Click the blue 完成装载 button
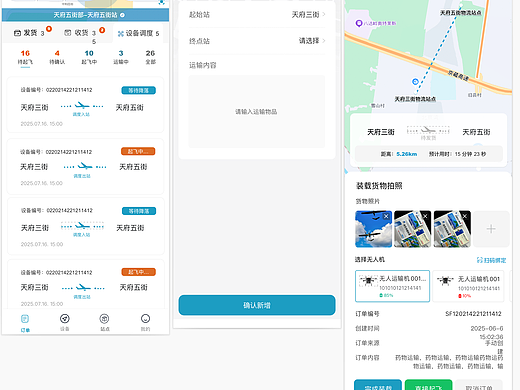Viewport: 520px width, 390px height. tap(378, 385)
